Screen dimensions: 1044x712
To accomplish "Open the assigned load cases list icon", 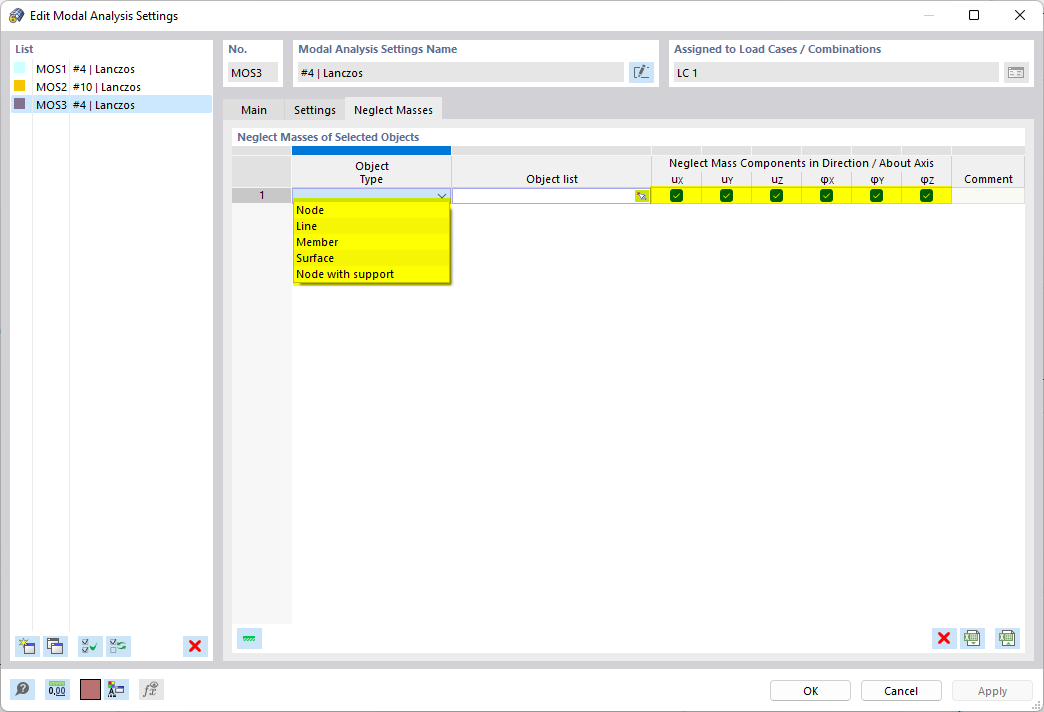I will [x=1015, y=73].
